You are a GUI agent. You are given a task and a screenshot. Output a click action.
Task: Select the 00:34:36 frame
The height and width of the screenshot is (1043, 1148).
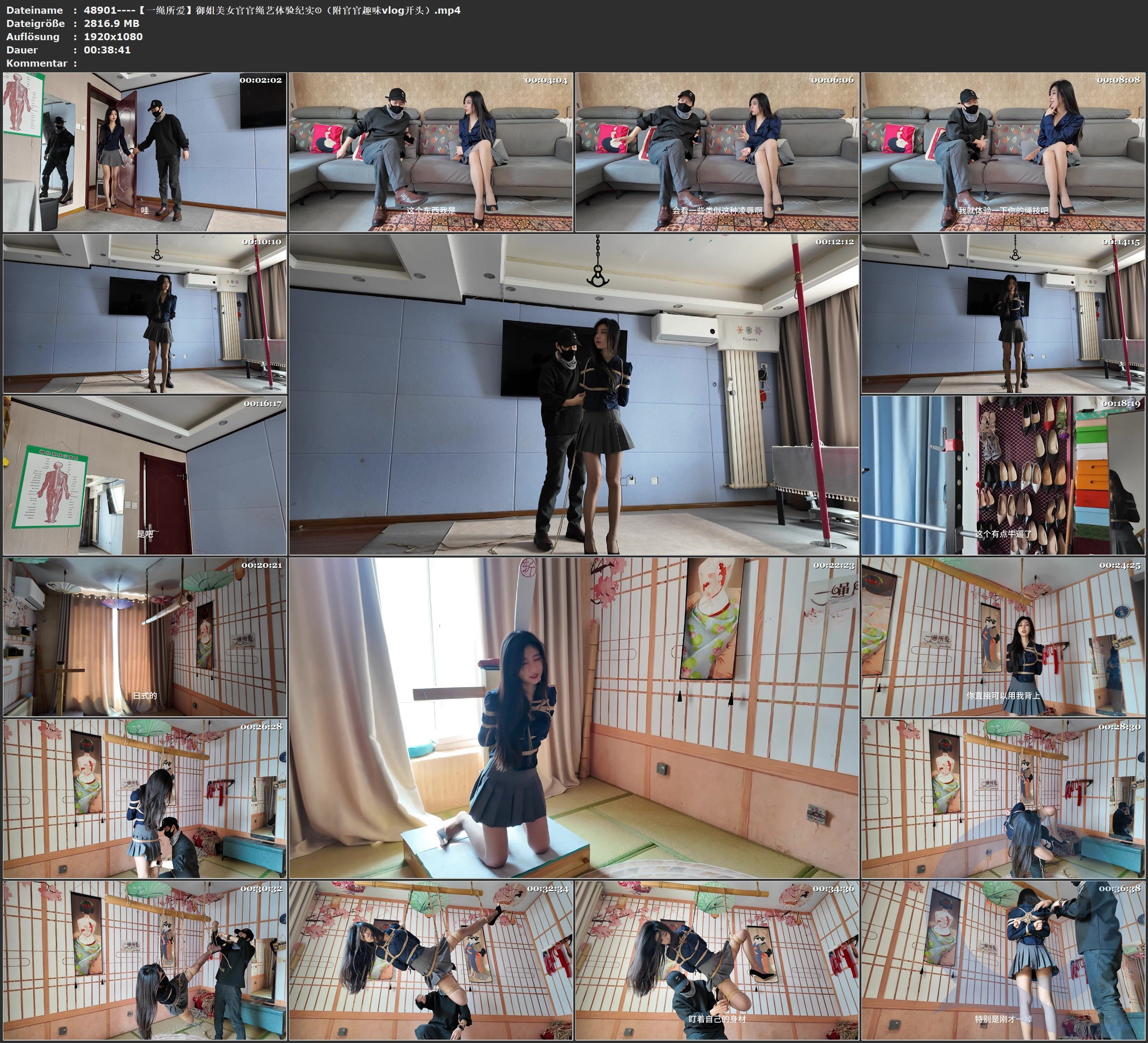[x=716, y=960]
